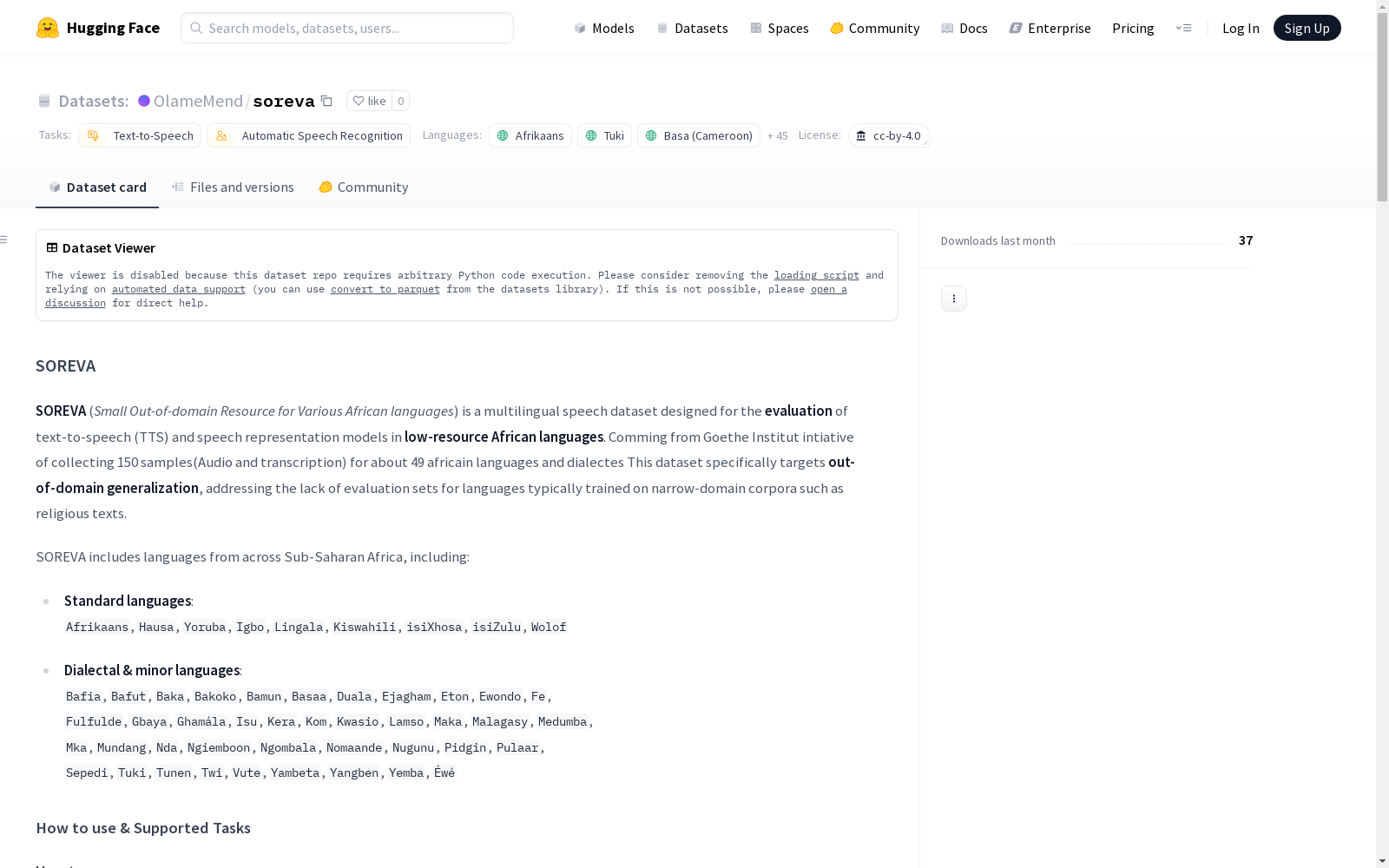Expand the +45 additional languages
The width and height of the screenshot is (1389, 868).
[778, 135]
